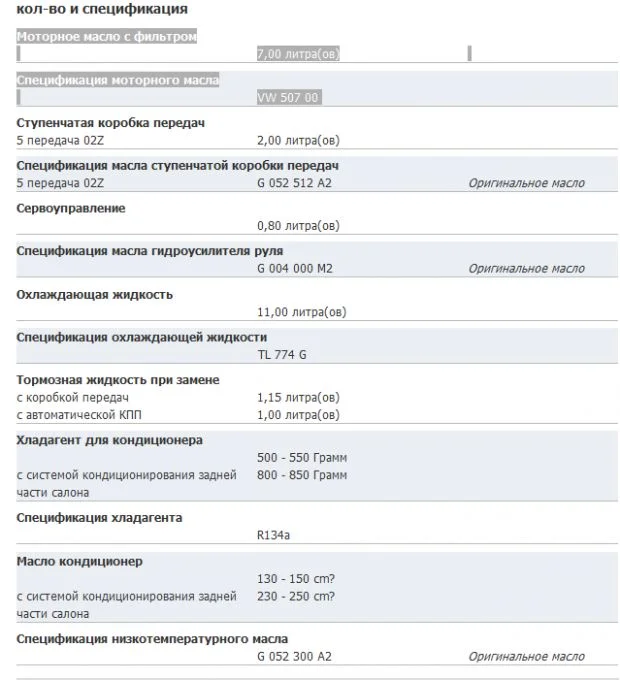Click the "Охлаждающая жидкость" section heading
The width and height of the screenshot is (620, 680).
tap(95, 294)
